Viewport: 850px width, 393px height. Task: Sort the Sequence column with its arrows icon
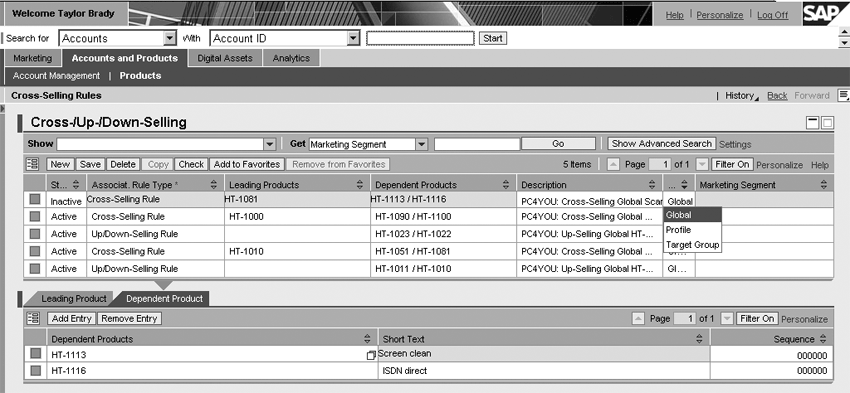pos(823,339)
